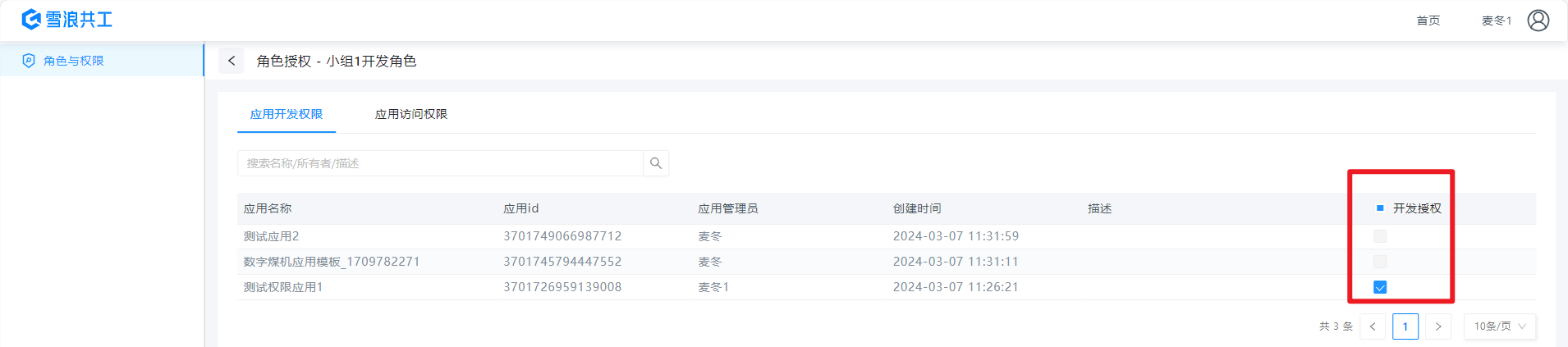Uncheck 开发授权 for 测试权限应用1
The width and height of the screenshot is (1568, 347).
[1380, 287]
